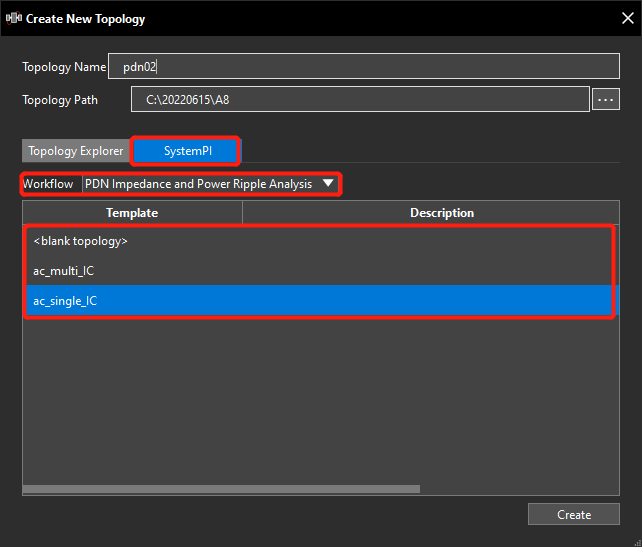Open the Workflow combo box

pos(210,184)
